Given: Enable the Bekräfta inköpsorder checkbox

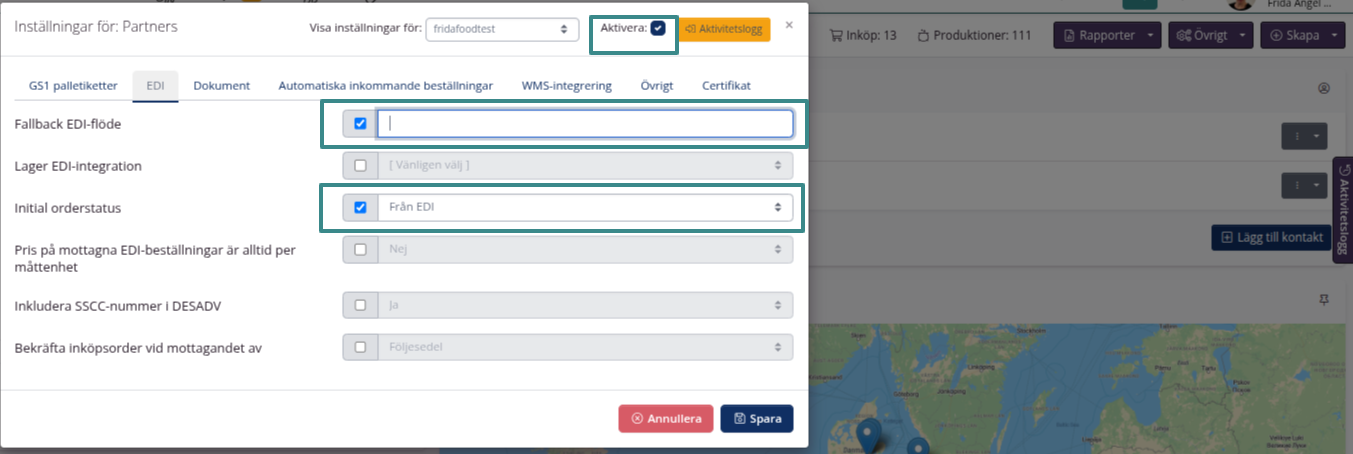Looking at the screenshot, I should (x=360, y=347).
